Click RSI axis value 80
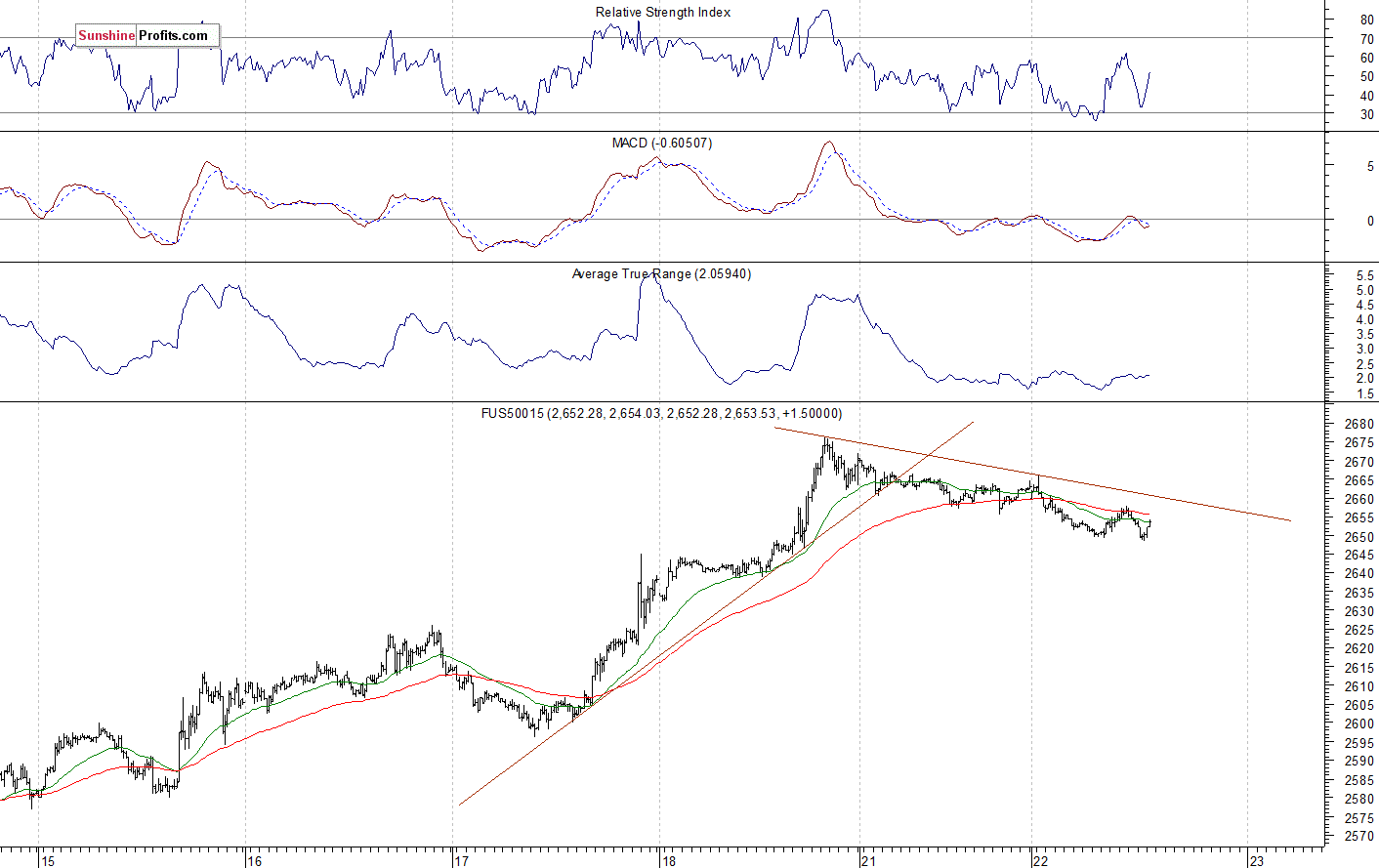This screenshot has height=868, width=1379. click(1366, 21)
